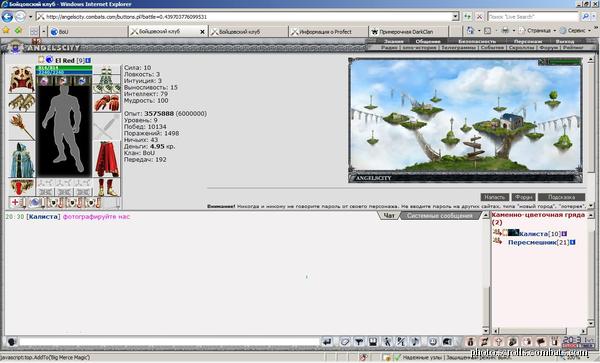Image resolution: width=600 pixels, height=363 pixels.
Task: Switch to Информация о Profect tab
Action: [x=328, y=32]
